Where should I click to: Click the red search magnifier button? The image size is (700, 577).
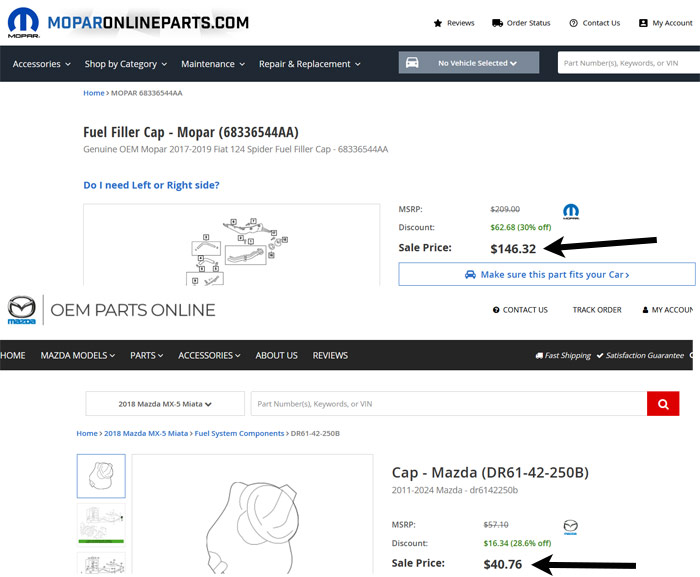(662, 404)
